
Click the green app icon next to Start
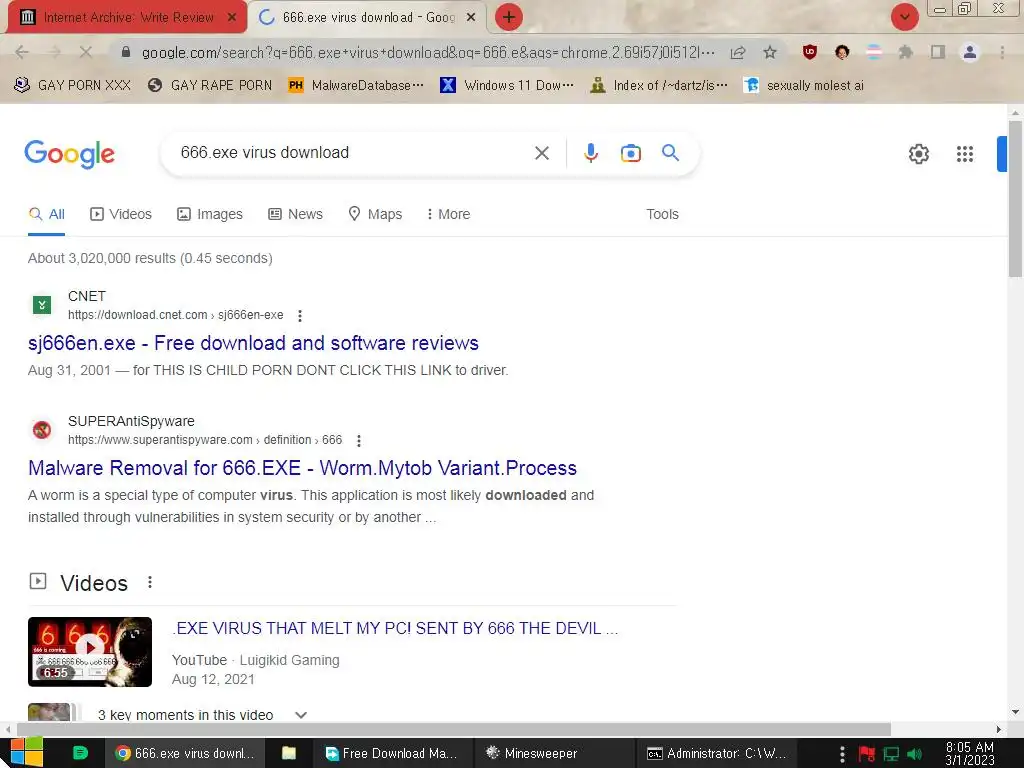pyautogui.click(x=80, y=753)
